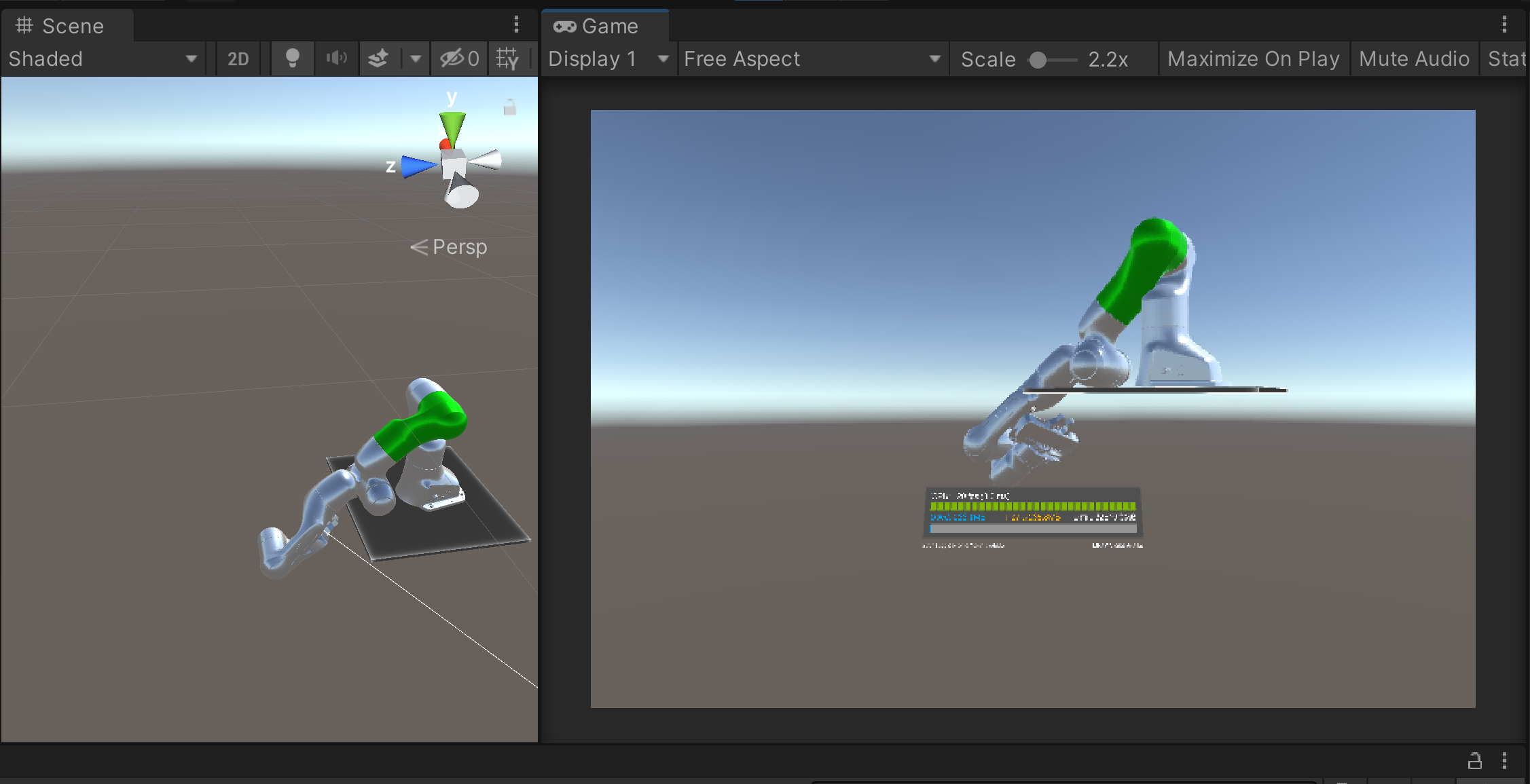Click the effects (stars) icon in Scene toolbar

tap(380, 58)
